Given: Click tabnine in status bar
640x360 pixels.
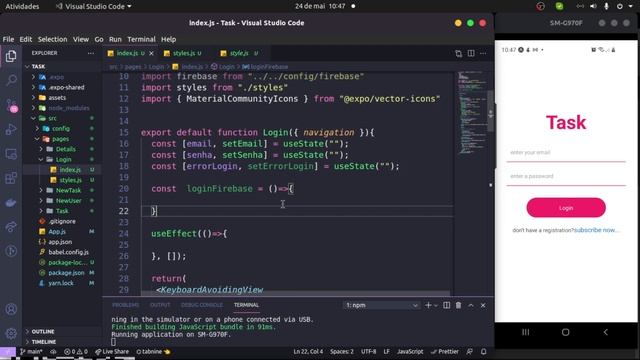Looking at the screenshot, I should click(153, 351).
